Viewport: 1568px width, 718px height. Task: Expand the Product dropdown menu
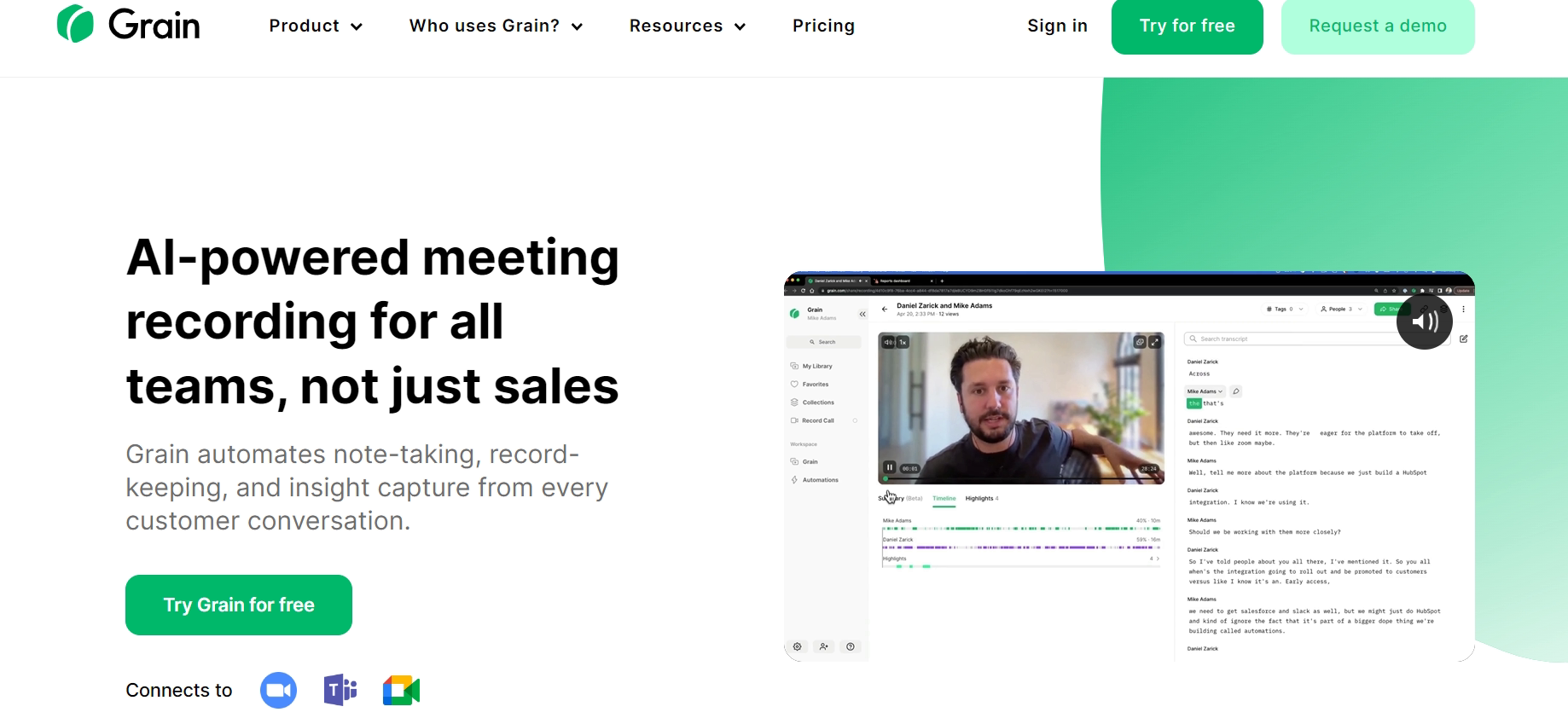click(x=316, y=26)
